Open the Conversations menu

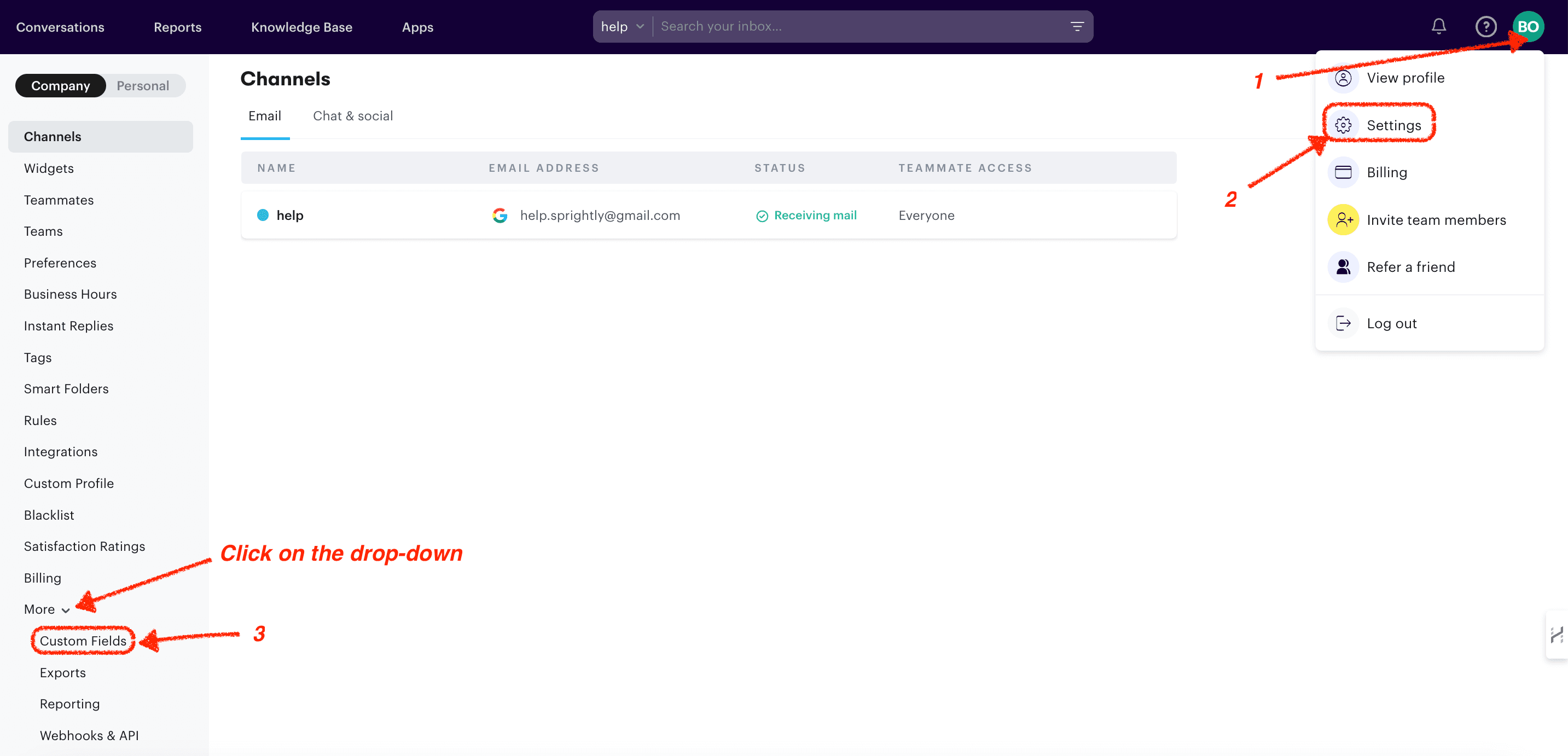click(x=60, y=27)
